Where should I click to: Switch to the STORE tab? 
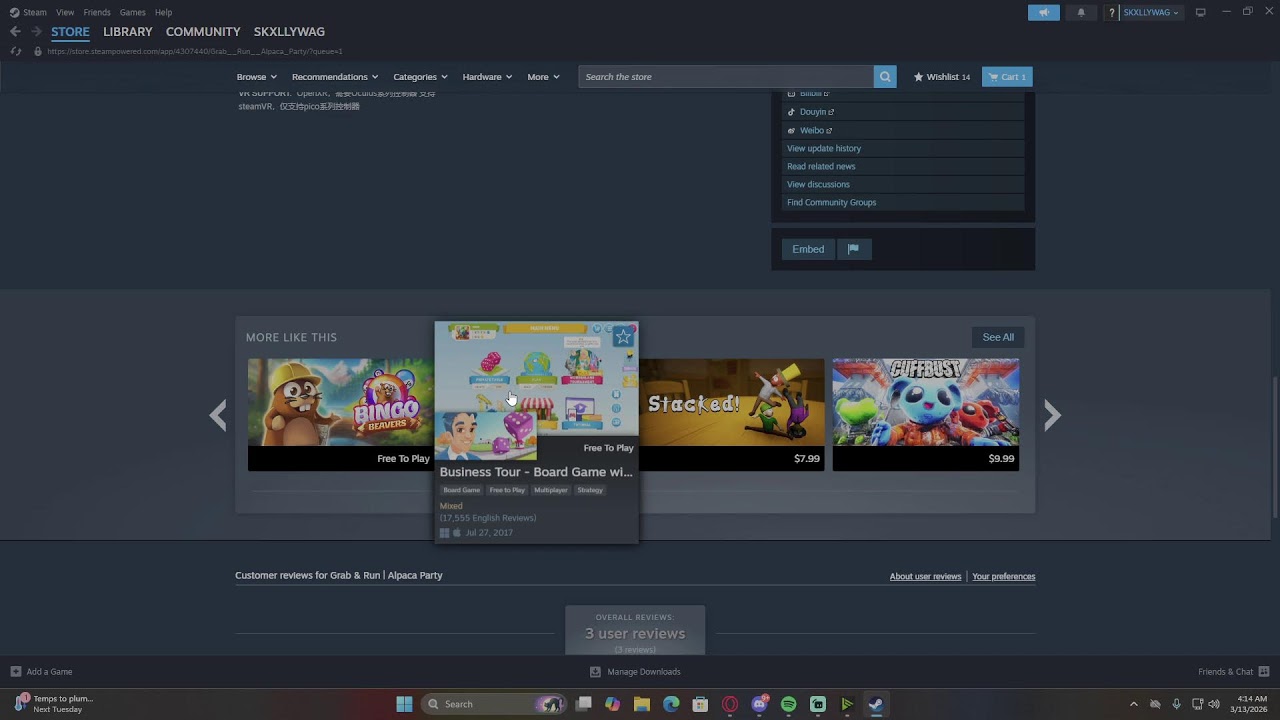tap(70, 32)
